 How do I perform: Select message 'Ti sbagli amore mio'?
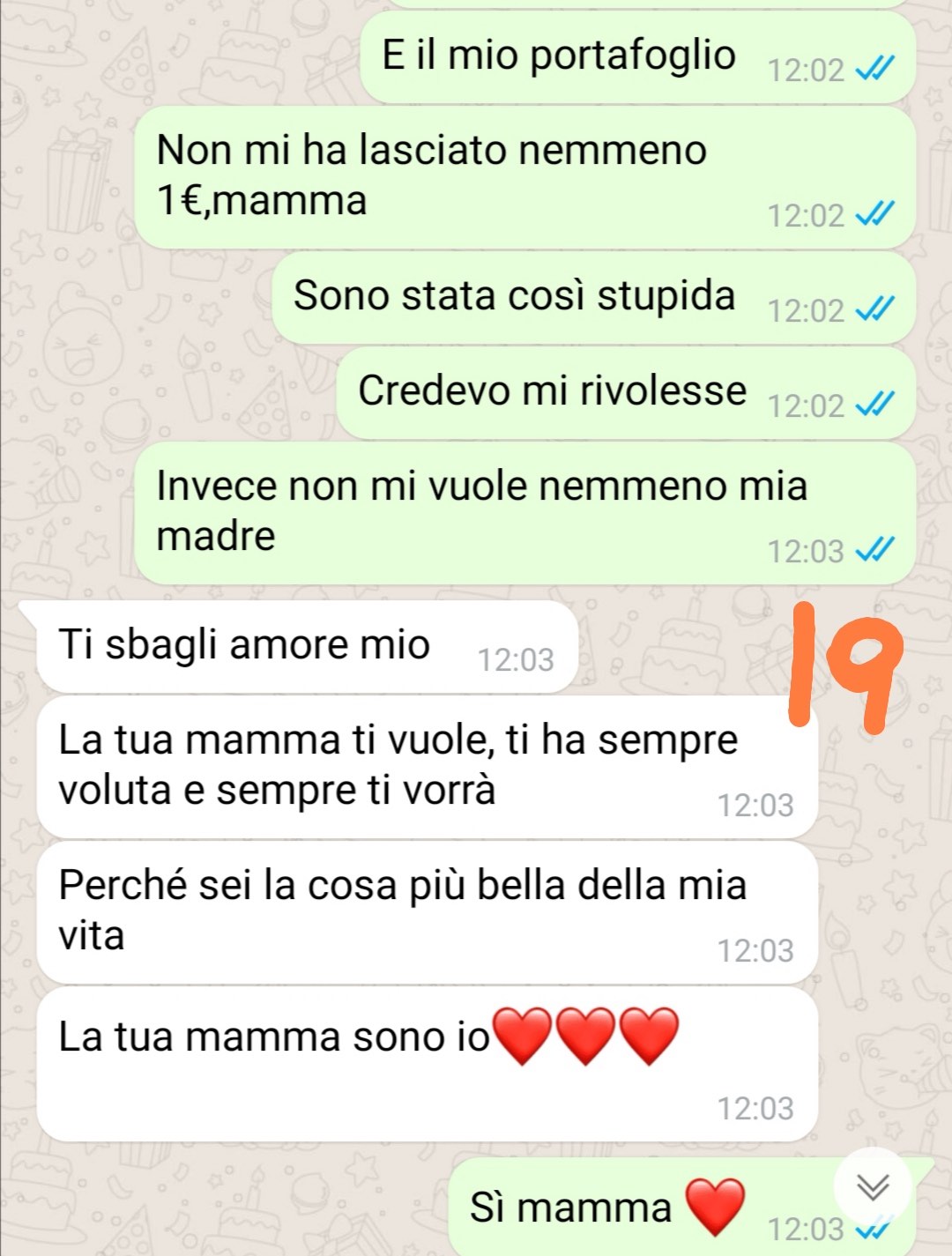pos(308,647)
